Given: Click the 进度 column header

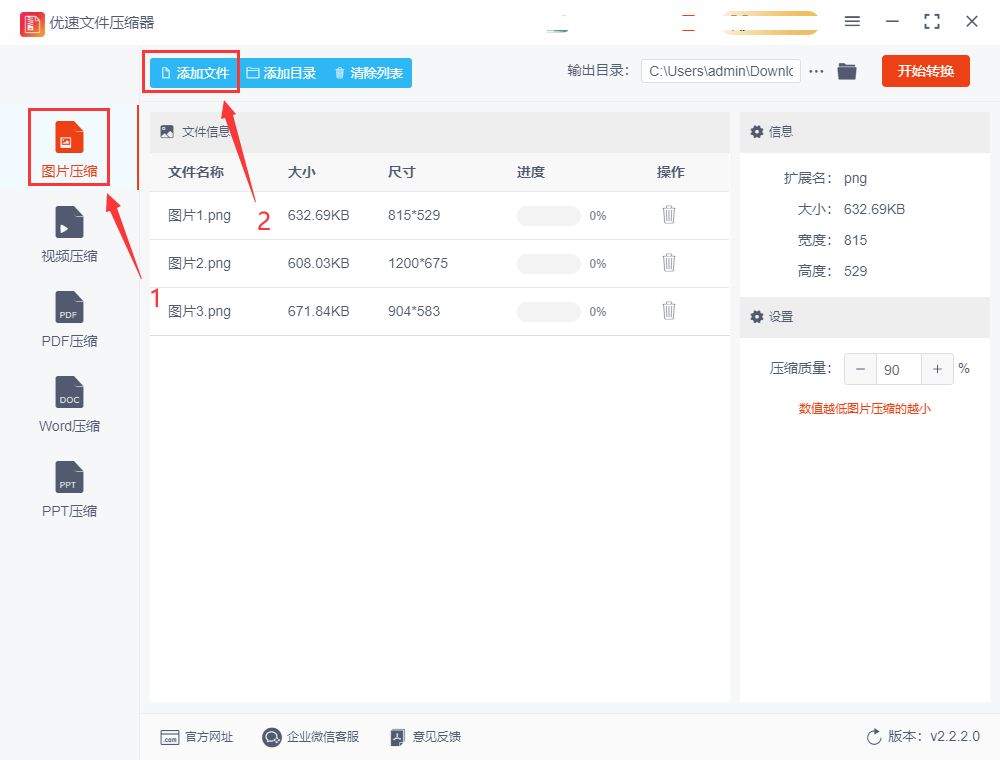Looking at the screenshot, I should click(531, 172).
